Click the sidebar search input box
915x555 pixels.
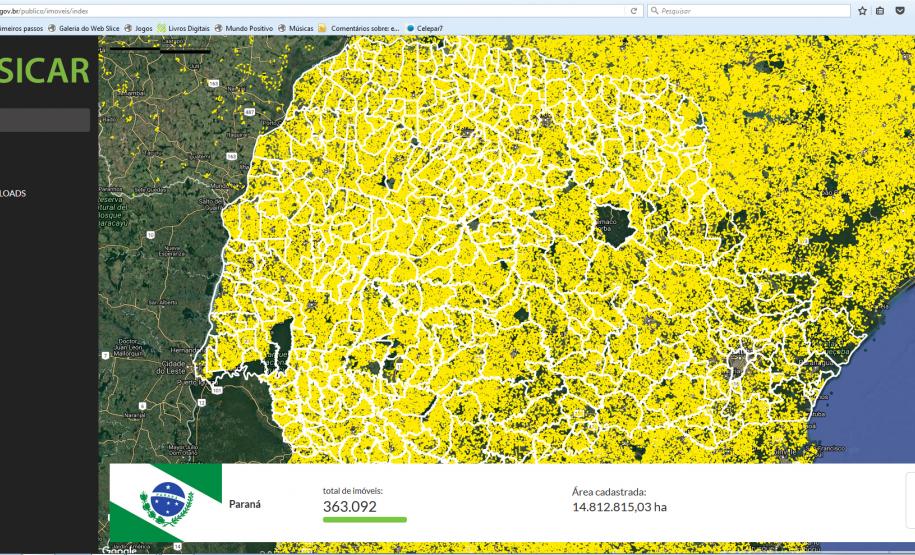(x=45, y=120)
